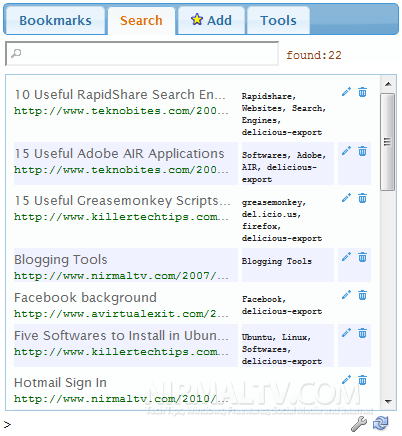Edit the Greasemonkey Scripts bookmark
The width and height of the screenshot is (402, 436).
(x=346, y=198)
